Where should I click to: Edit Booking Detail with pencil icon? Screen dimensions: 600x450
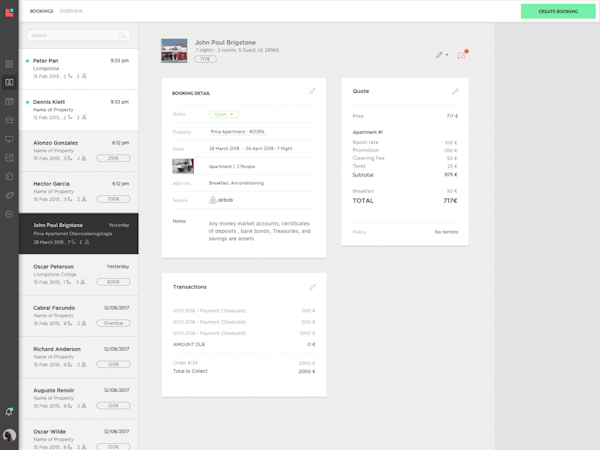(312, 92)
